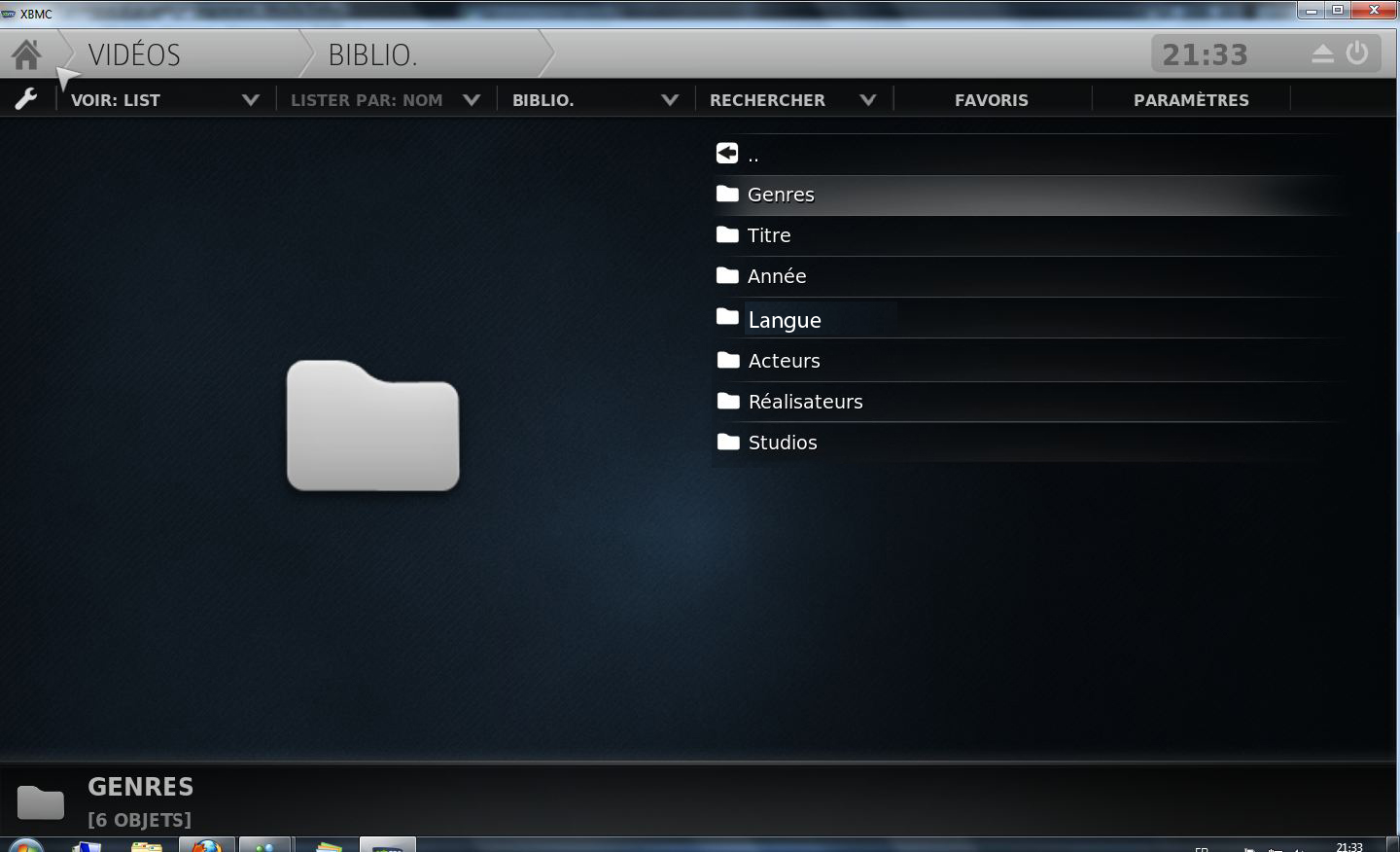Click the folder icon beside Studios
1400x852 pixels.
728,443
